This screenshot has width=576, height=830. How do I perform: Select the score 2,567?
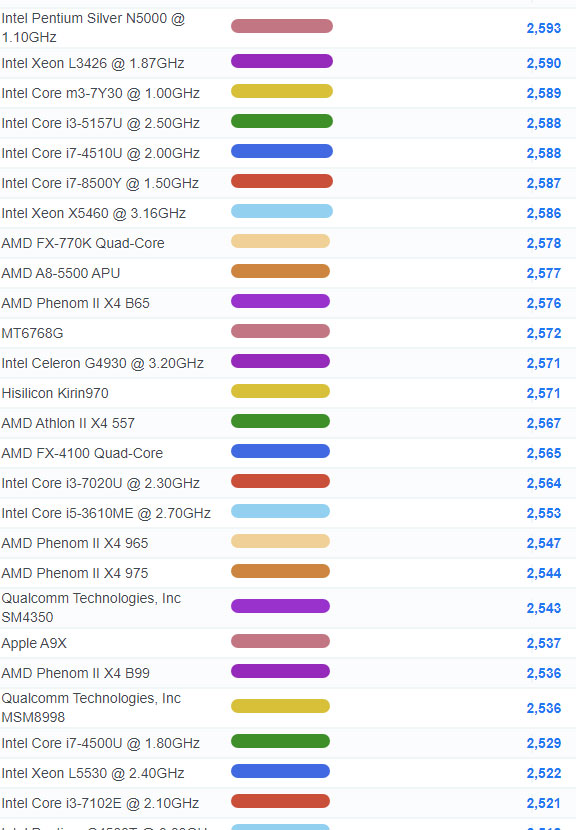(x=544, y=423)
